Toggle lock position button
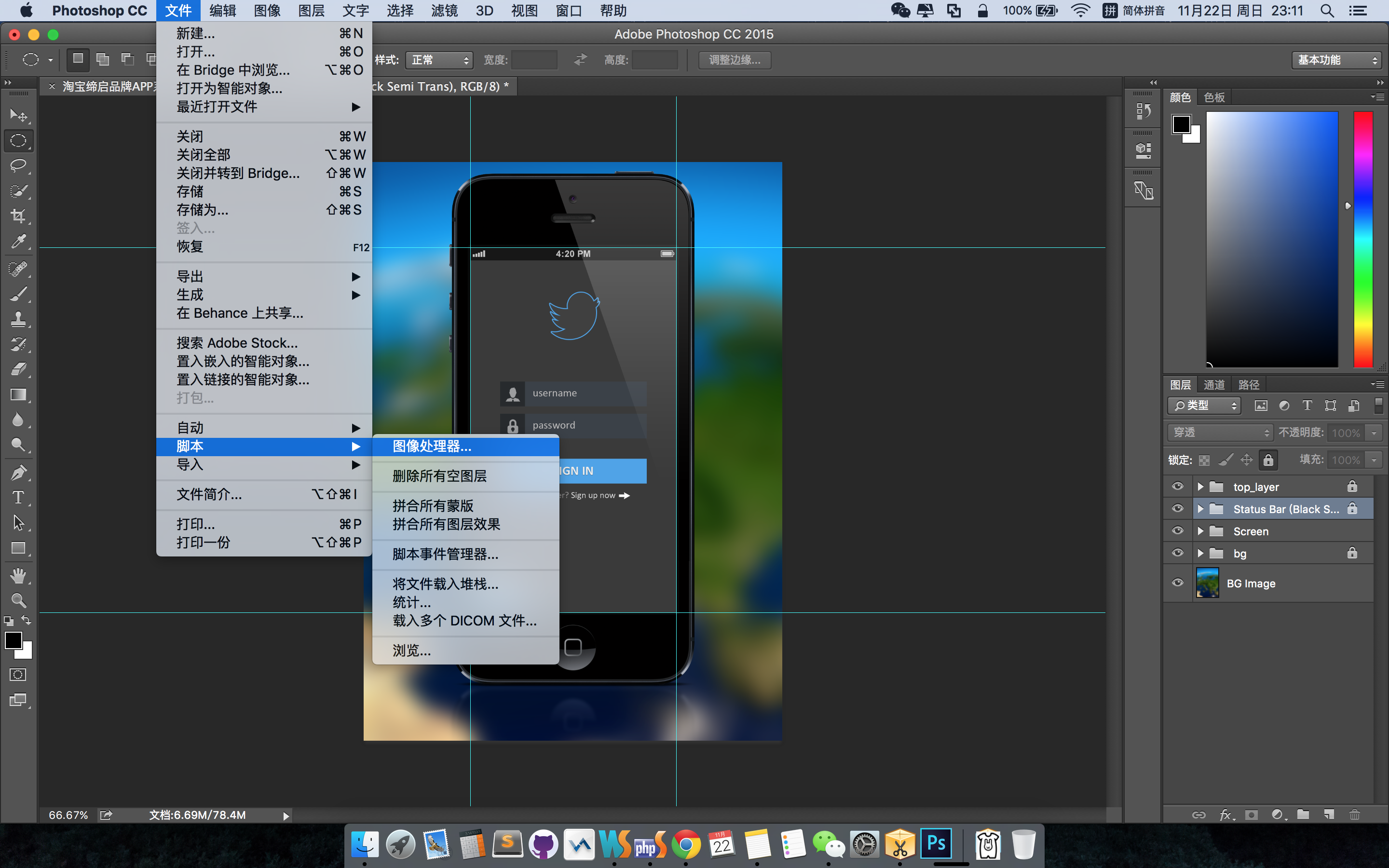Image resolution: width=1389 pixels, height=868 pixels. (1247, 460)
